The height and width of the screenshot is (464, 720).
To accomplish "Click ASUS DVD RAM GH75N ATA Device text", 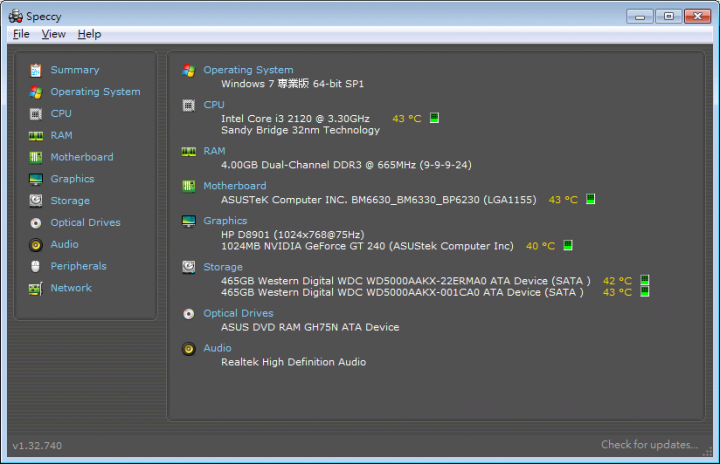I will (310, 327).
